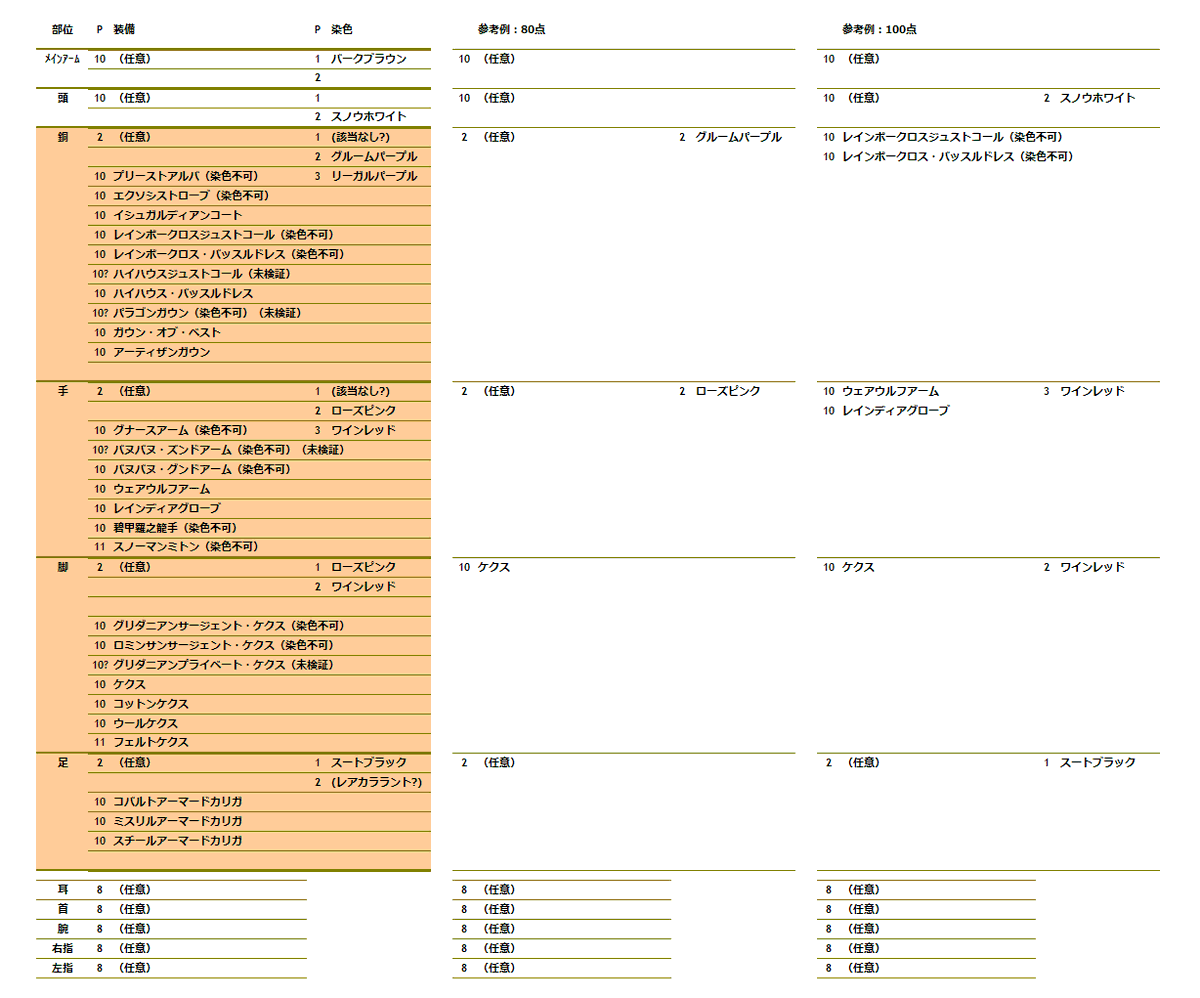Click the 染色 column header
1200x998 pixels.
click(x=342, y=30)
